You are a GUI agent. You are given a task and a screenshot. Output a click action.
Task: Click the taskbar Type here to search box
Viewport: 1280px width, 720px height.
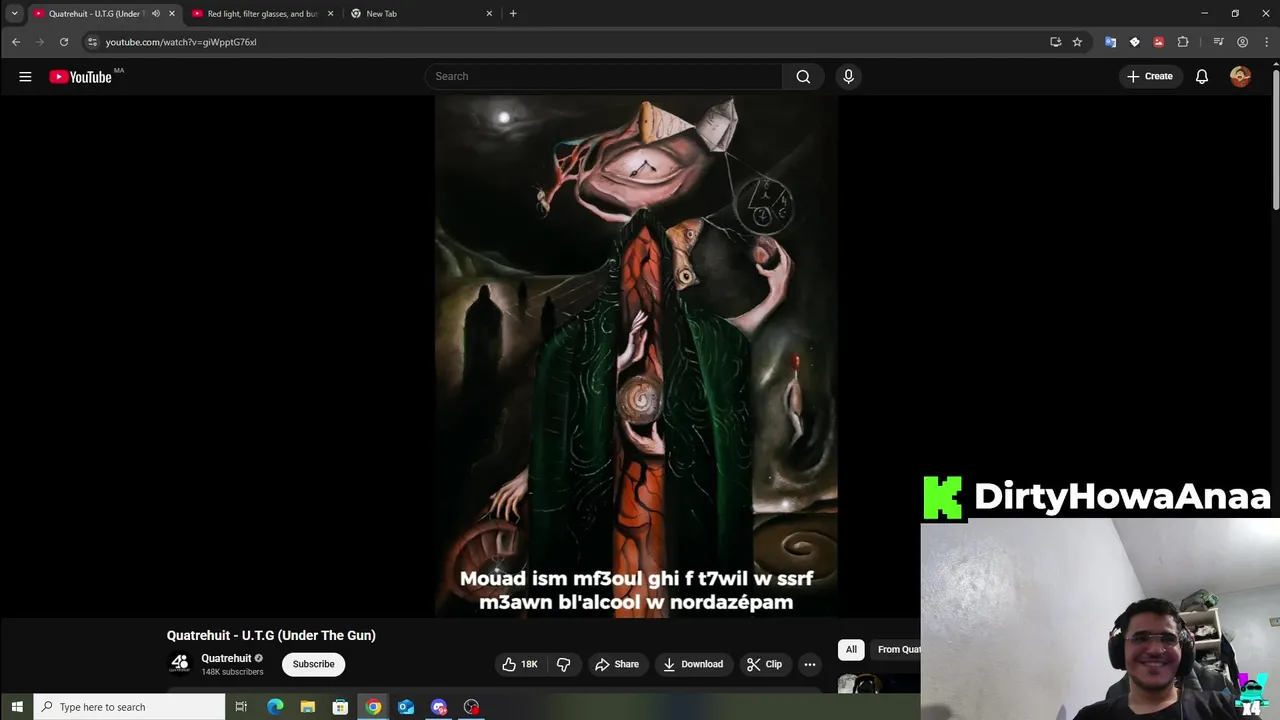pyautogui.click(x=129, y=707)
